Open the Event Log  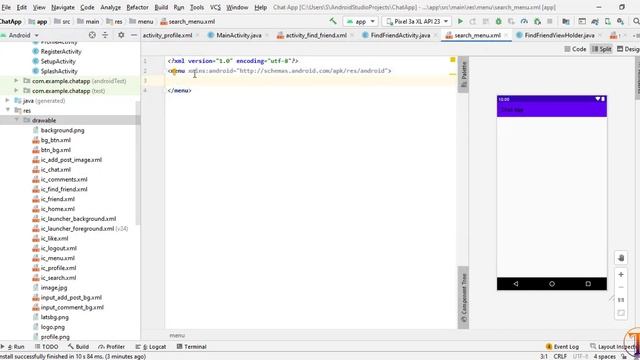click(x=562, y=347)
